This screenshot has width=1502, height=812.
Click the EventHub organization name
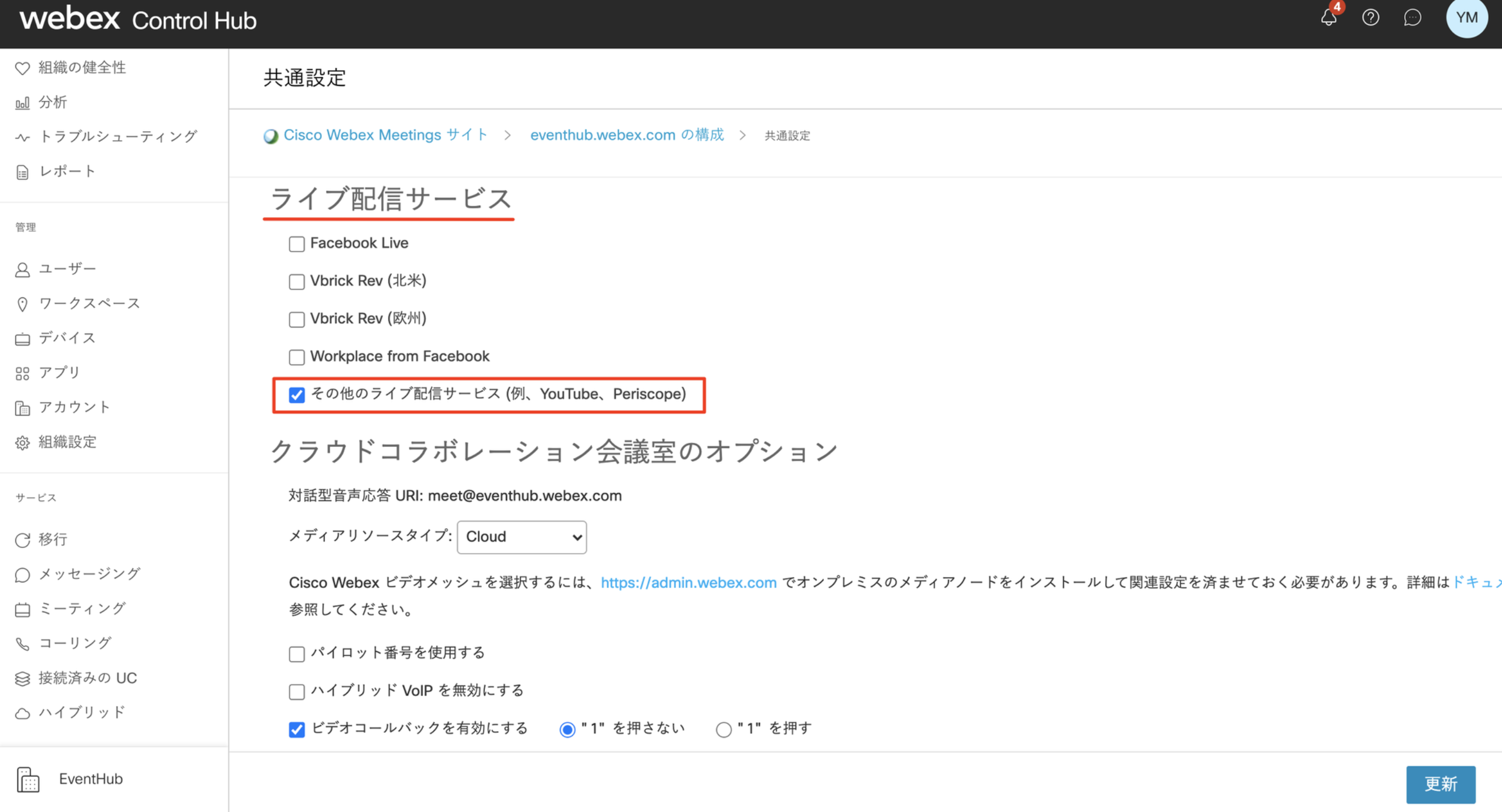(x=91, y=779)
